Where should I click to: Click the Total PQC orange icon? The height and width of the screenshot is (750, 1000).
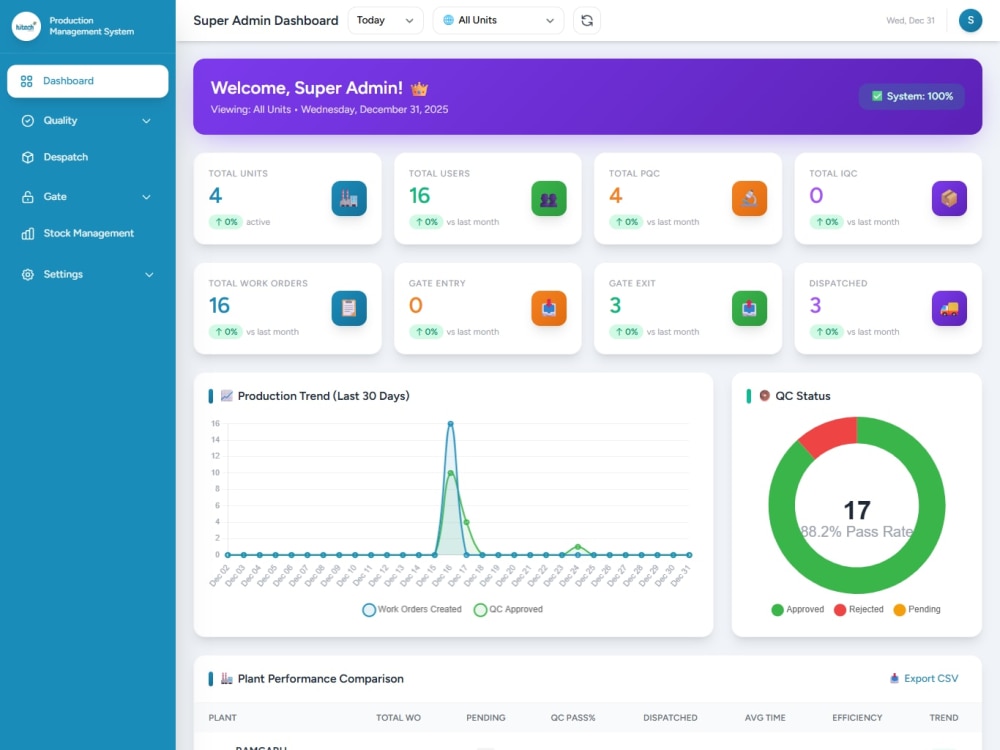click(x=749, y=198)
